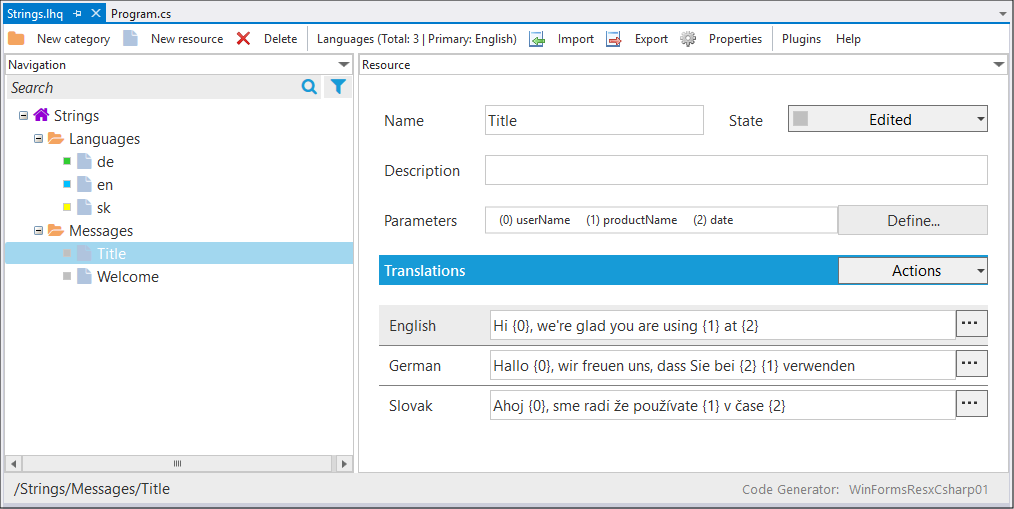The image size is (1014, 509).
Task: Click the ellipsis button for English translation
Action: [x=971, y=323]
